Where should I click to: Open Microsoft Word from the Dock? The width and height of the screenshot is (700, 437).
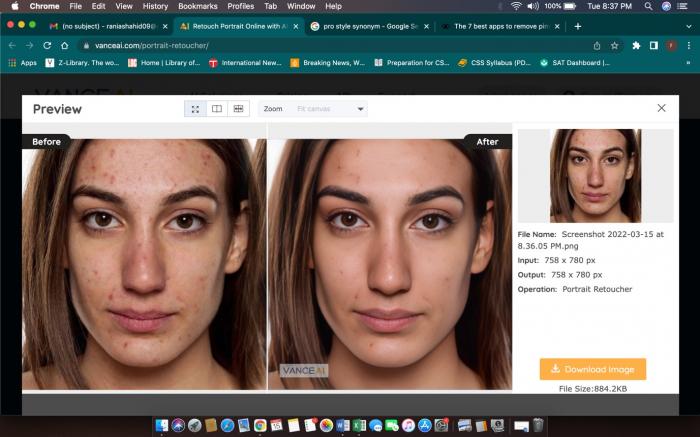[x=343, y=425]
